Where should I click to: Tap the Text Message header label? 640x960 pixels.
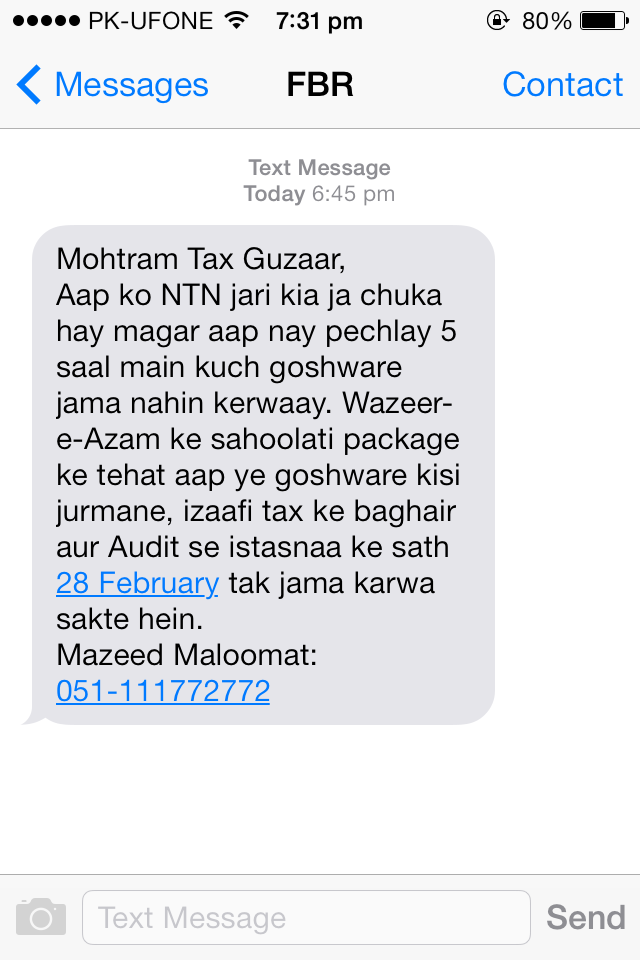(319, 167)
